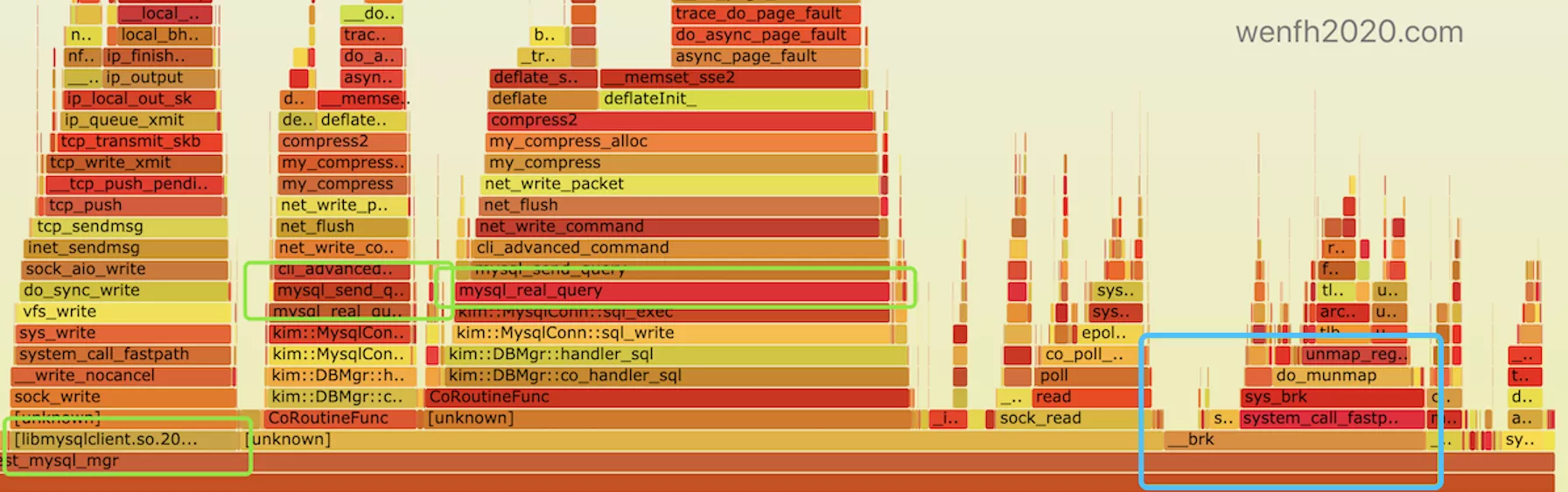Select the deflateInit_ frame

click(733, 99)
